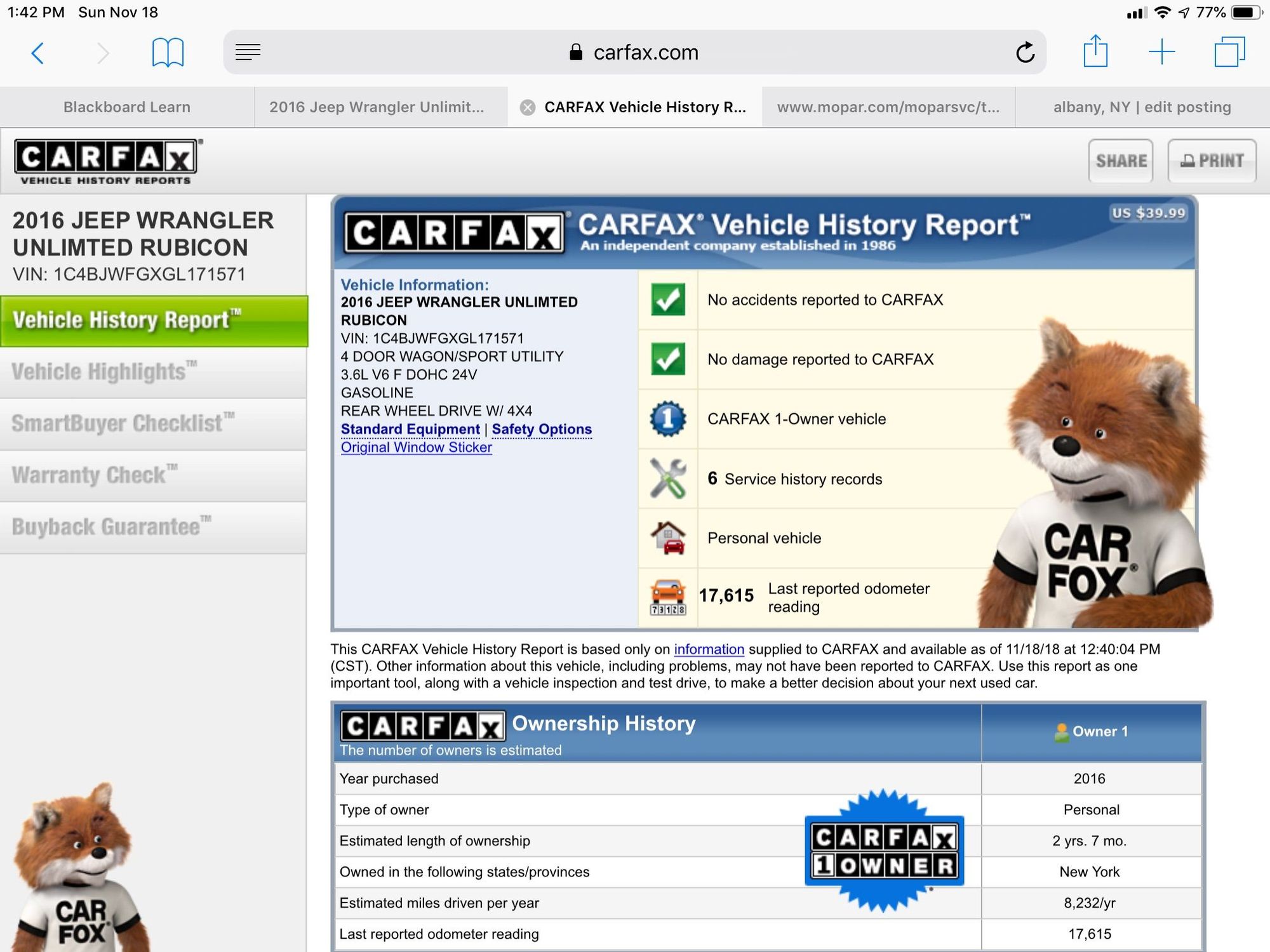Image resolution: width=1270 pixels, height=952 pixels.
Task: Click the PRINT button
Action: pyautogui.click(x=1212, y=161)
